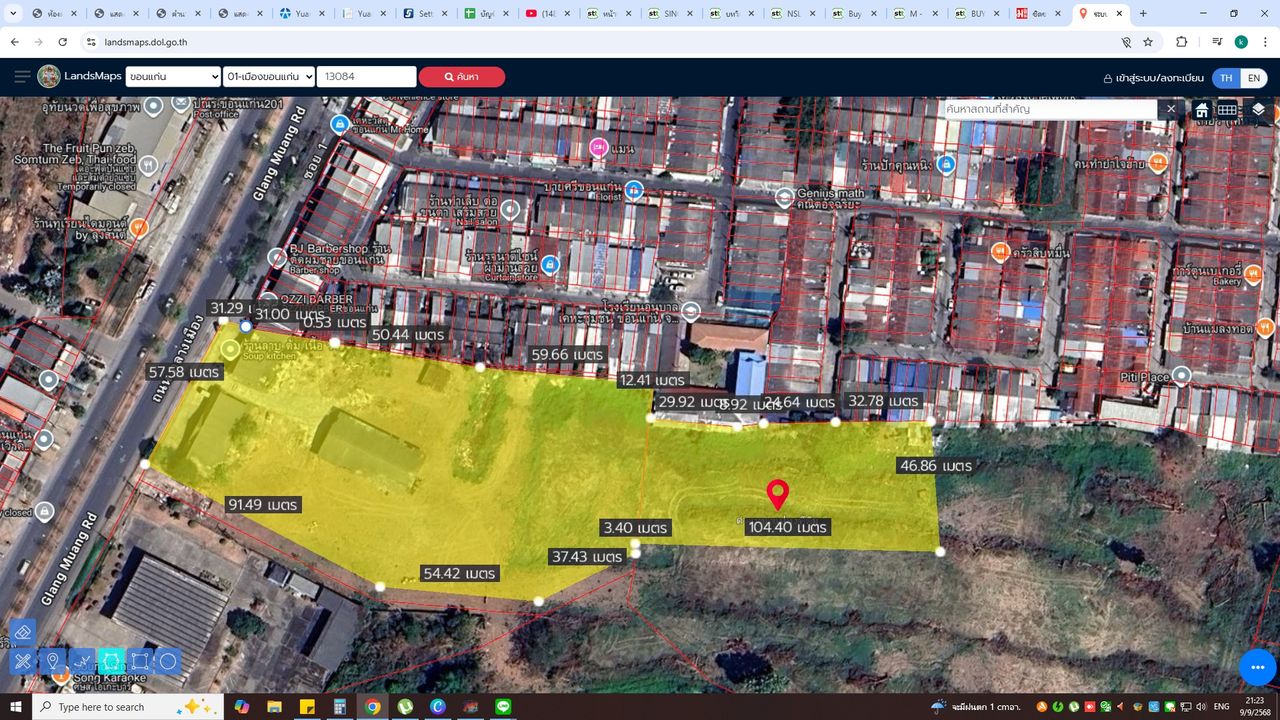Open the map layers panel

click(1258, 110)
